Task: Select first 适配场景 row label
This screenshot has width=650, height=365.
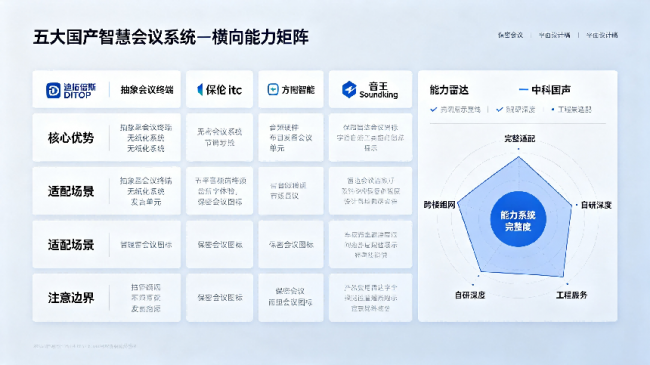Action: click(x=71, y=191)
